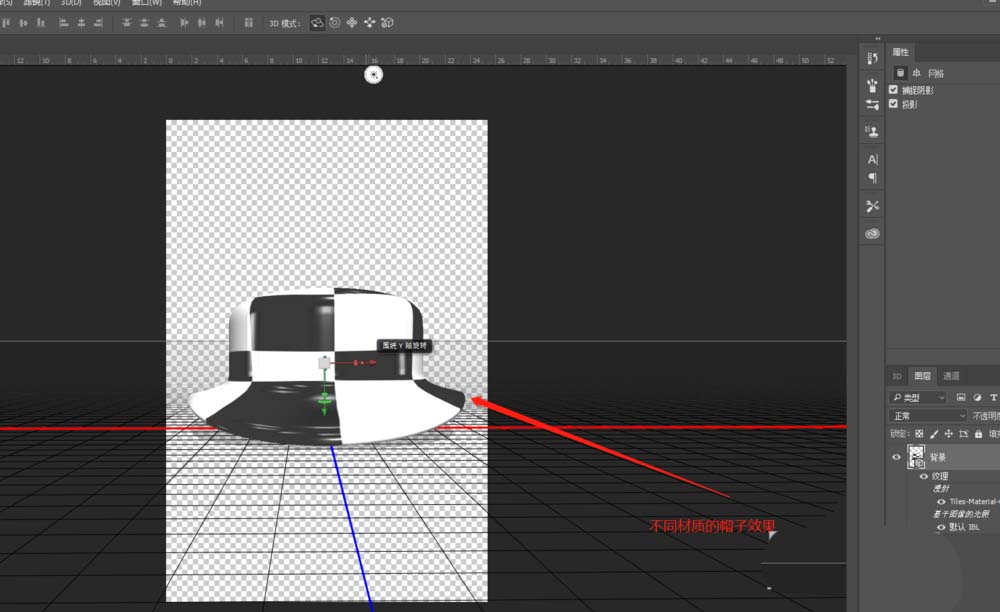Select the 3D roll tool in options bar
This screenshot has width=1000, height=612.
click(334, 22)
